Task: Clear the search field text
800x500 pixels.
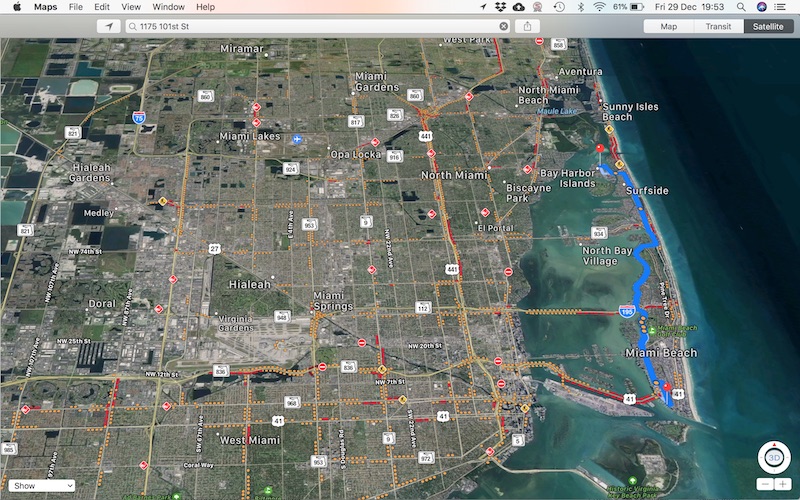Action: [x=503, y=26]
